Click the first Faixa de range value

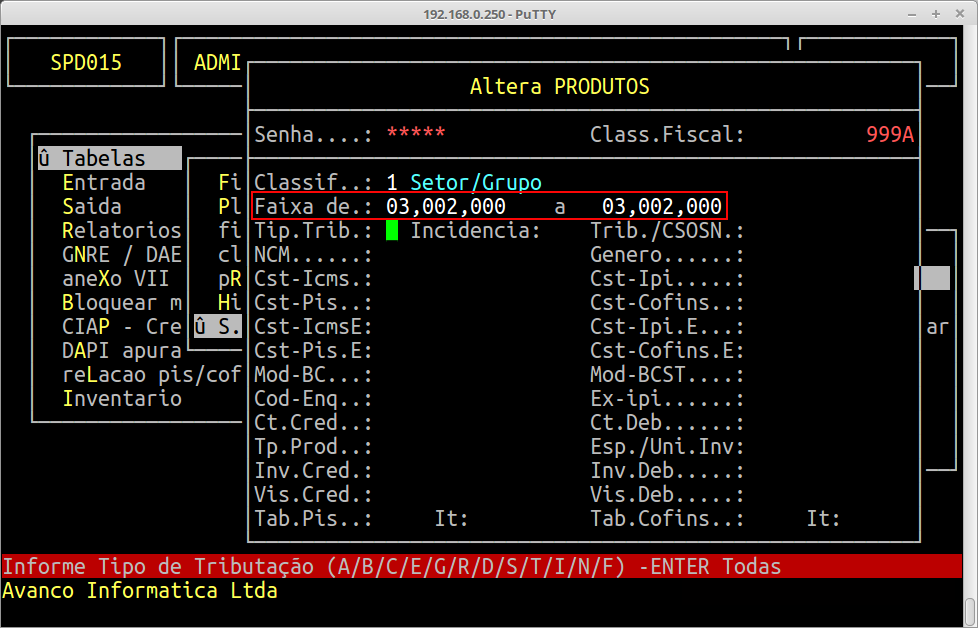[x=446, y=207]
